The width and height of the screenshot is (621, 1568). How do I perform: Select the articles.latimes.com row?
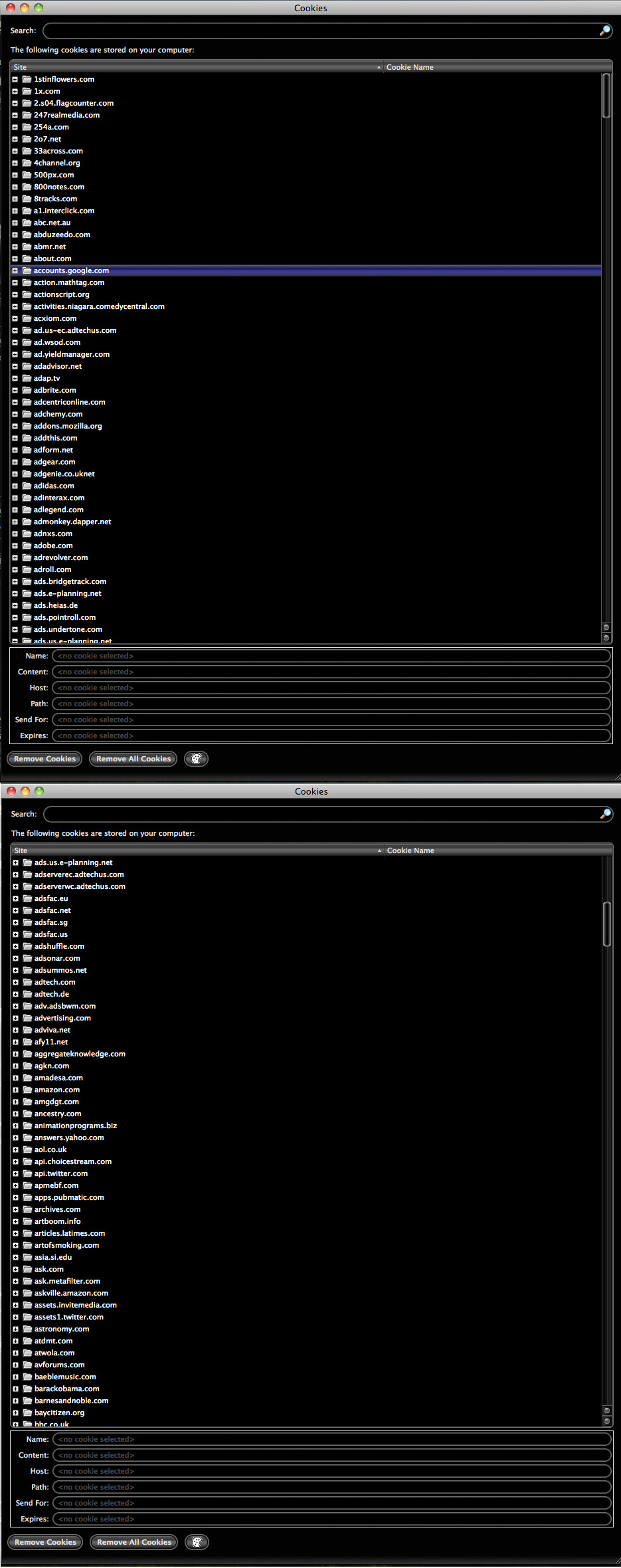(306, 1233)
